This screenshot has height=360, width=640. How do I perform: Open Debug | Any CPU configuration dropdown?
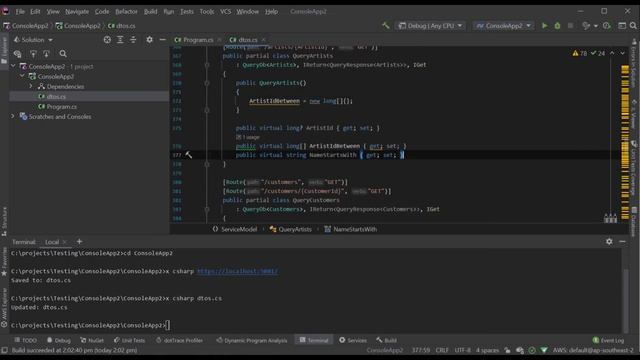point(430,26)
